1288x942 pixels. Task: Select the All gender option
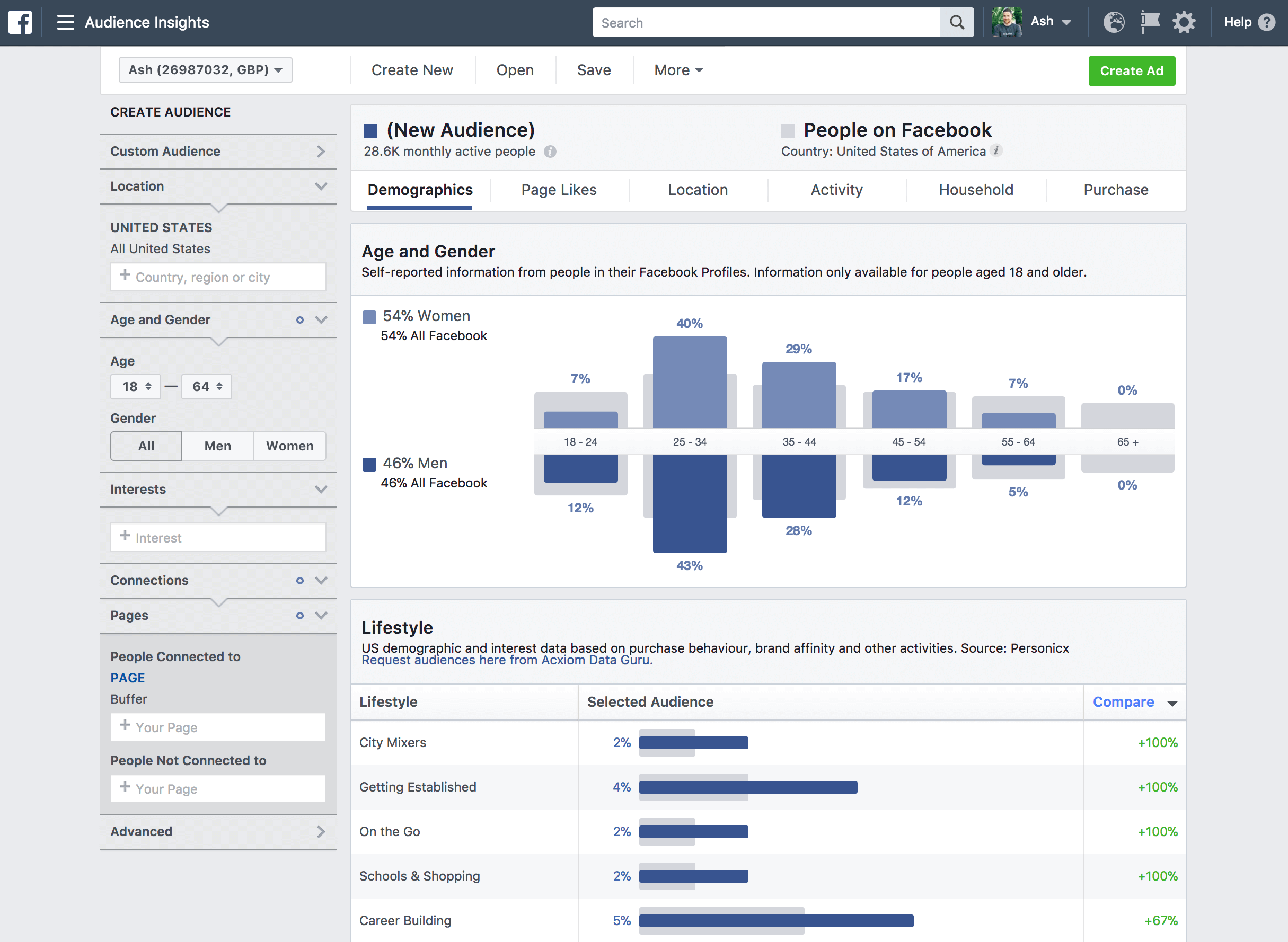pyautogui.click(x=145, y=446)
